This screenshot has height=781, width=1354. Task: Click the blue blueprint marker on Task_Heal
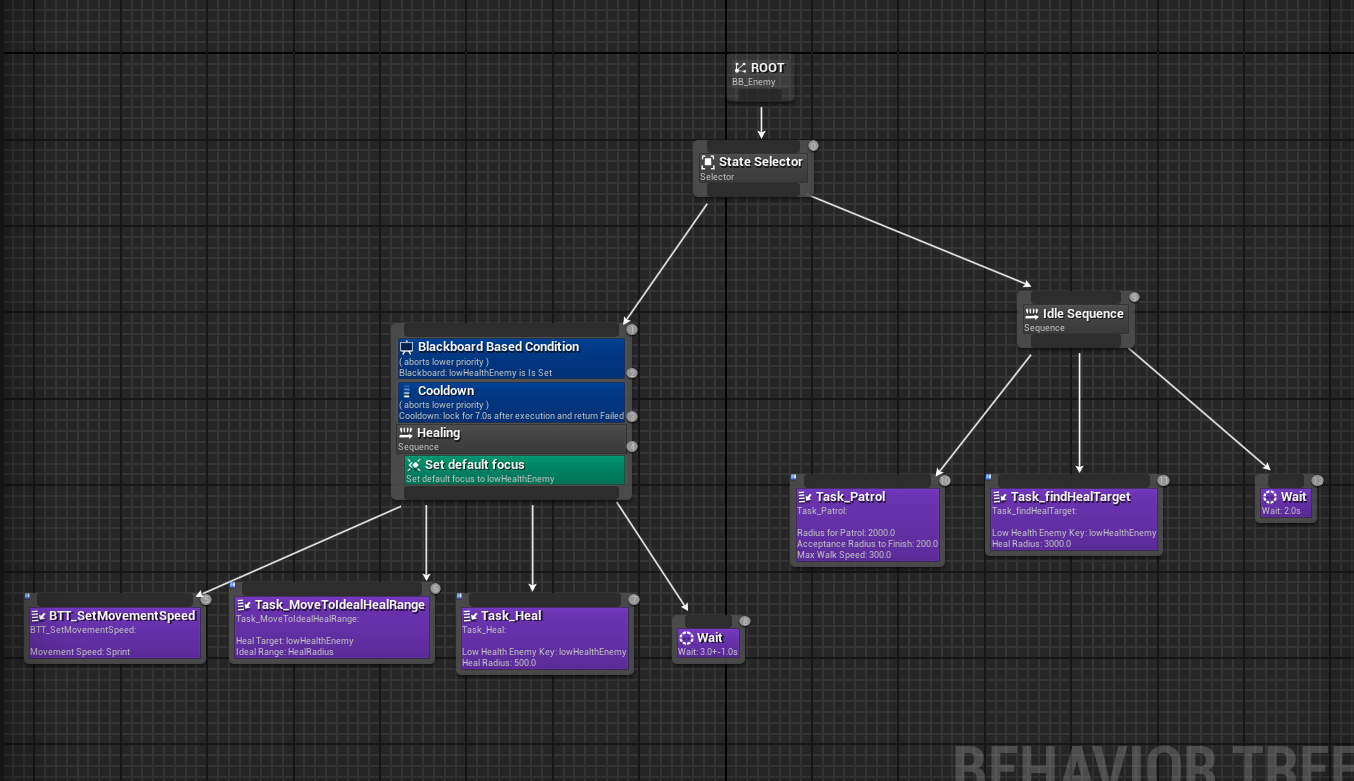[x=460, y=597]
